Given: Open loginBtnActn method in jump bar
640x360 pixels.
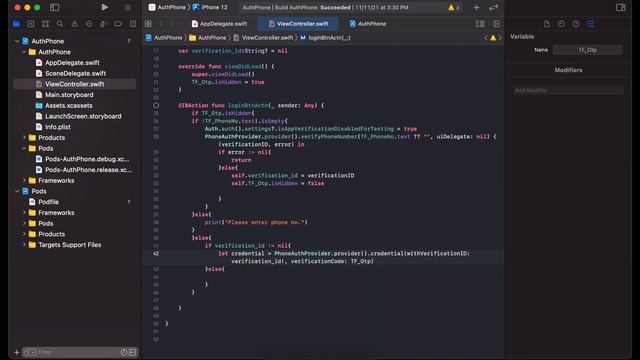Looking at the screenshot, I should [x=325, y=38].
